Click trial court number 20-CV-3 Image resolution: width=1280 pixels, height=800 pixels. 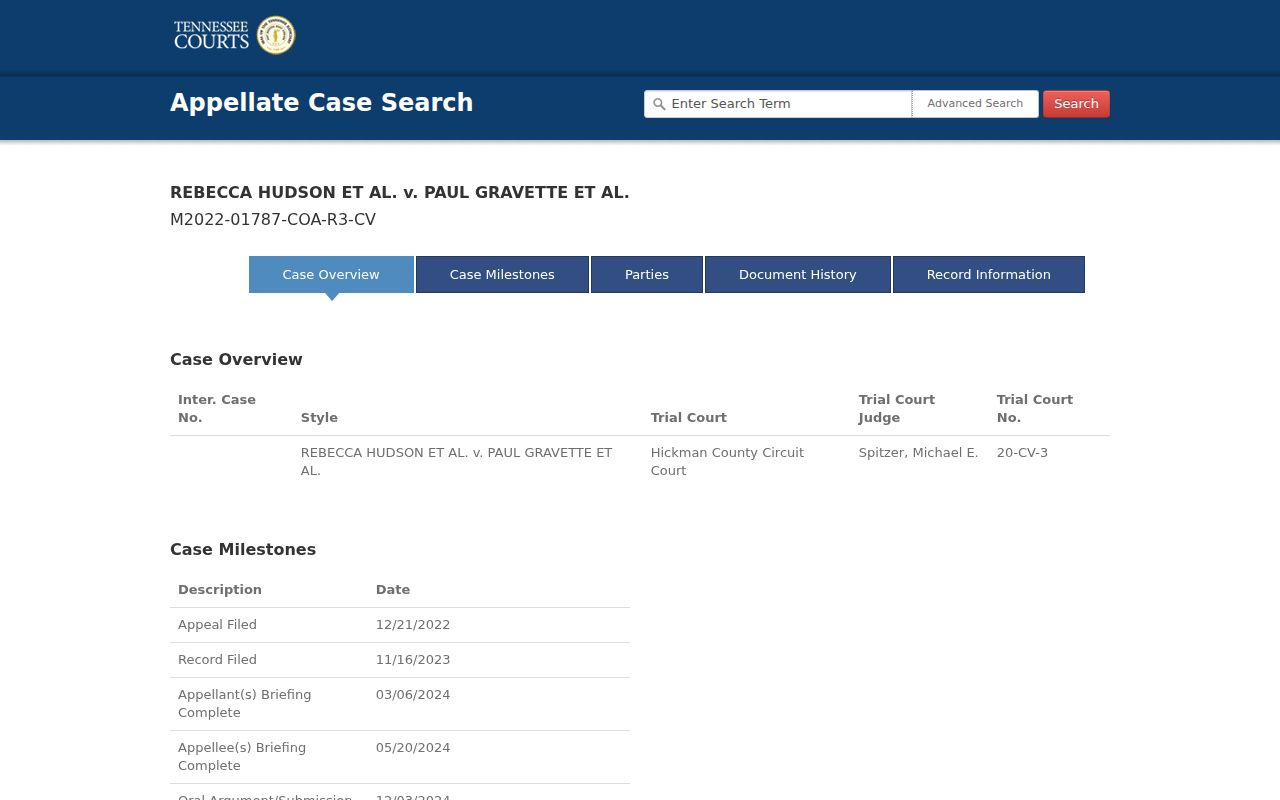(x=1022, y=453)
